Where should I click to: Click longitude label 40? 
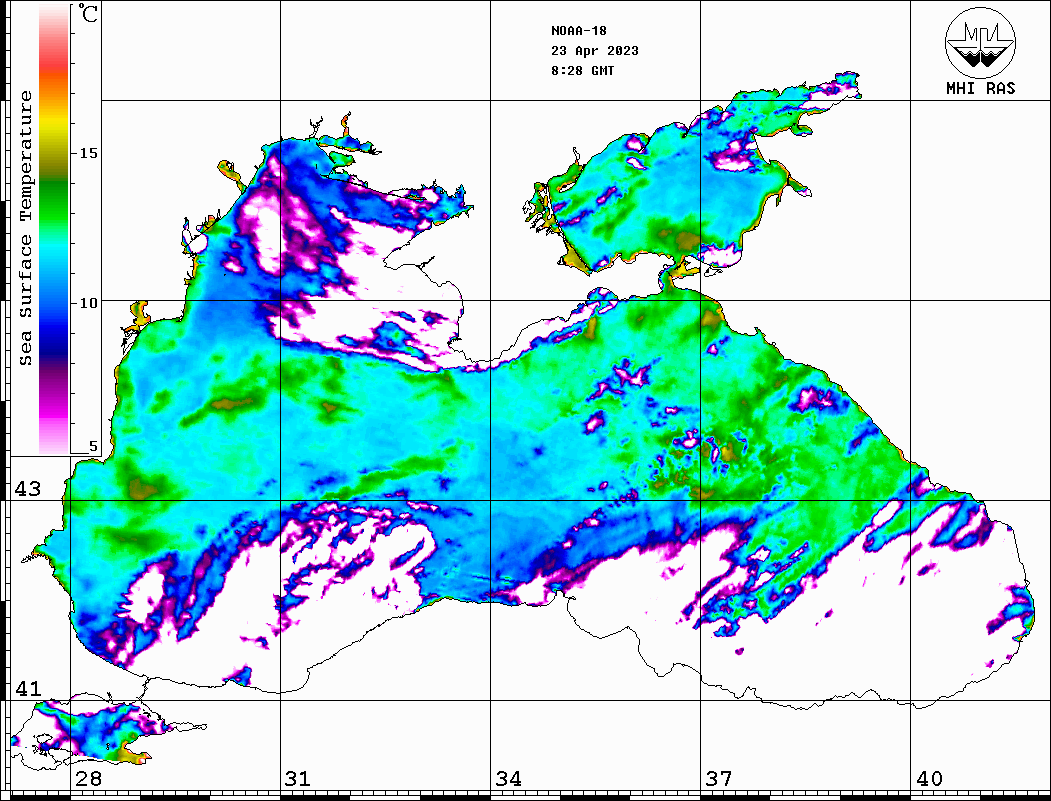tap(929, 778)
